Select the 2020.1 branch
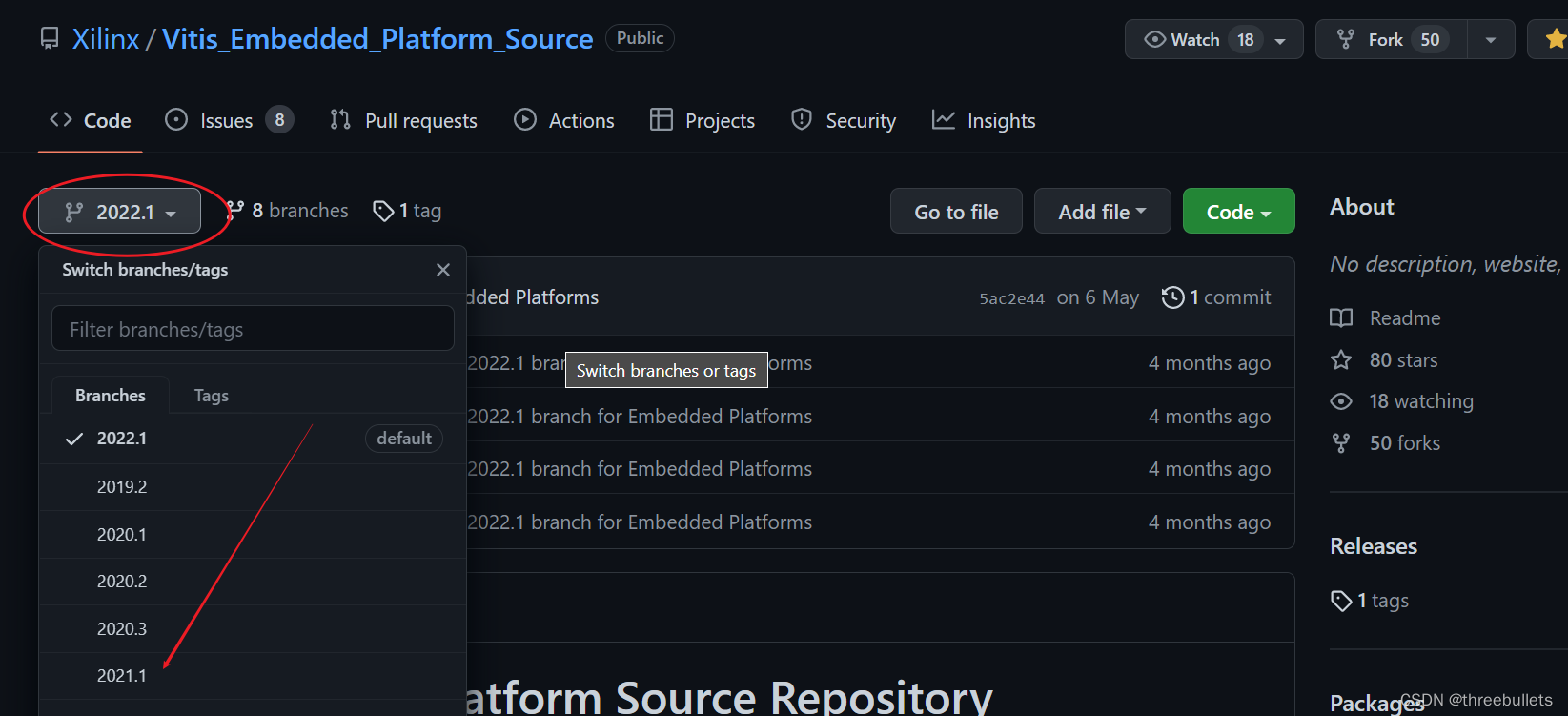 point(253,535)
